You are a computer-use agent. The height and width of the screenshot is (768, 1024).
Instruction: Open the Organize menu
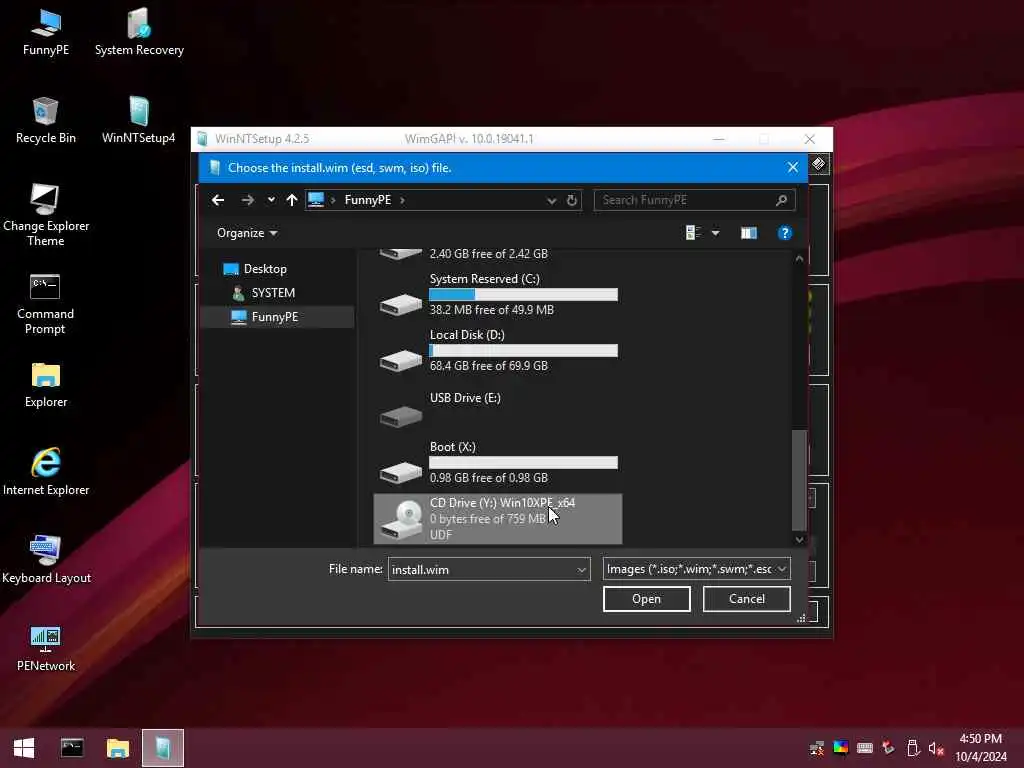pos(247,233)
